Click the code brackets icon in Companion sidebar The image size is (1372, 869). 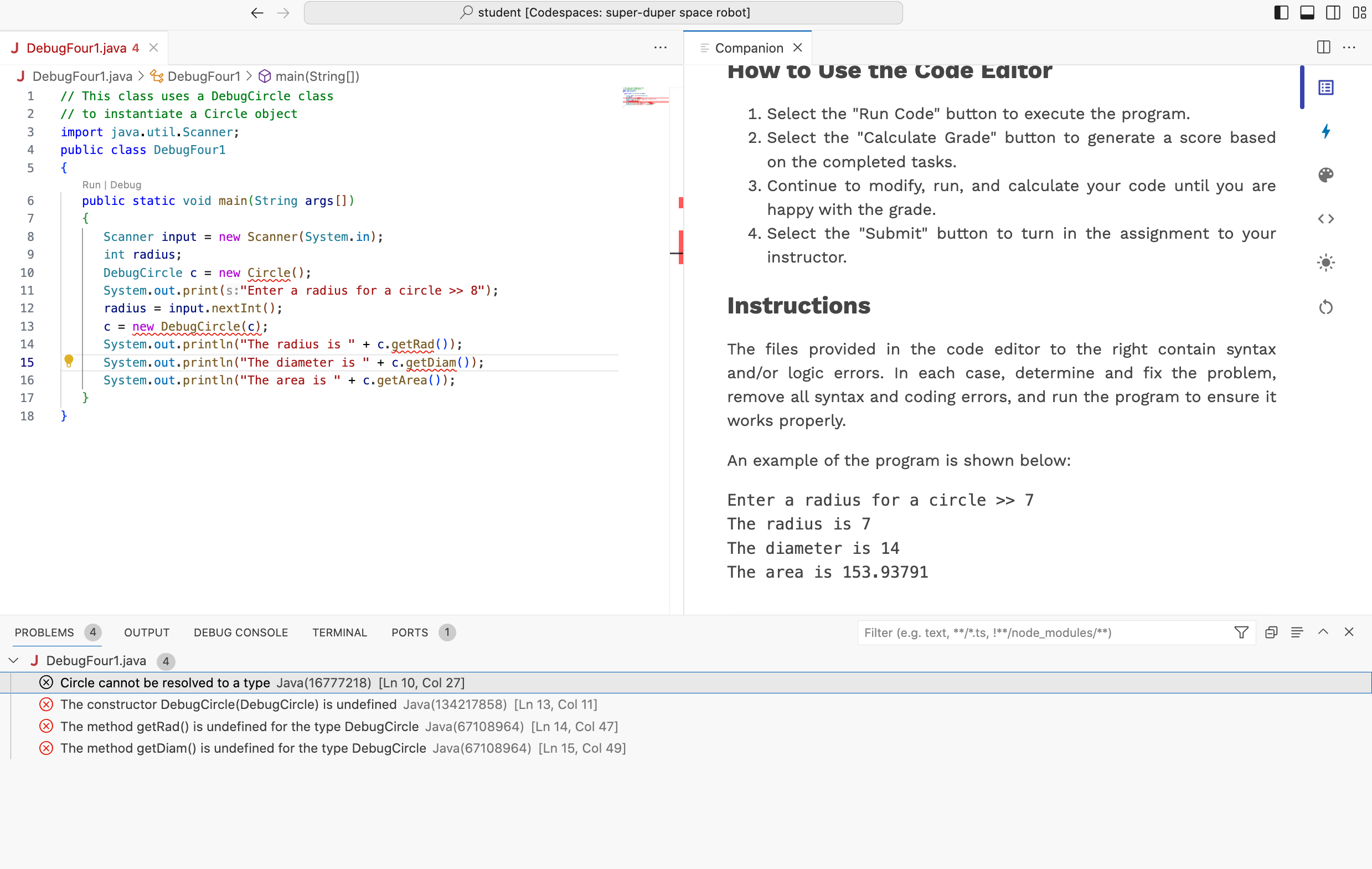coord(1326,218)
